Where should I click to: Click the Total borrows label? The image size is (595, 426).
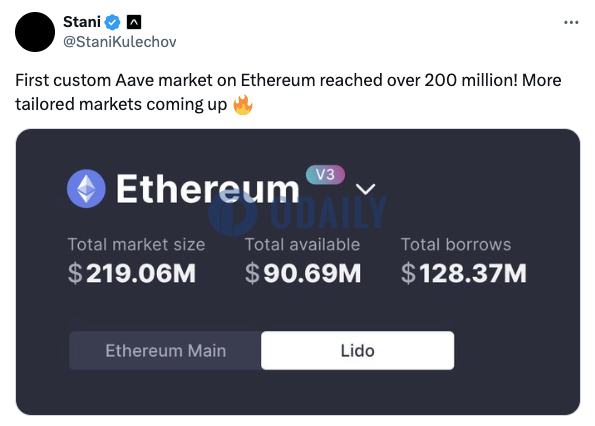tap(456, 245)
